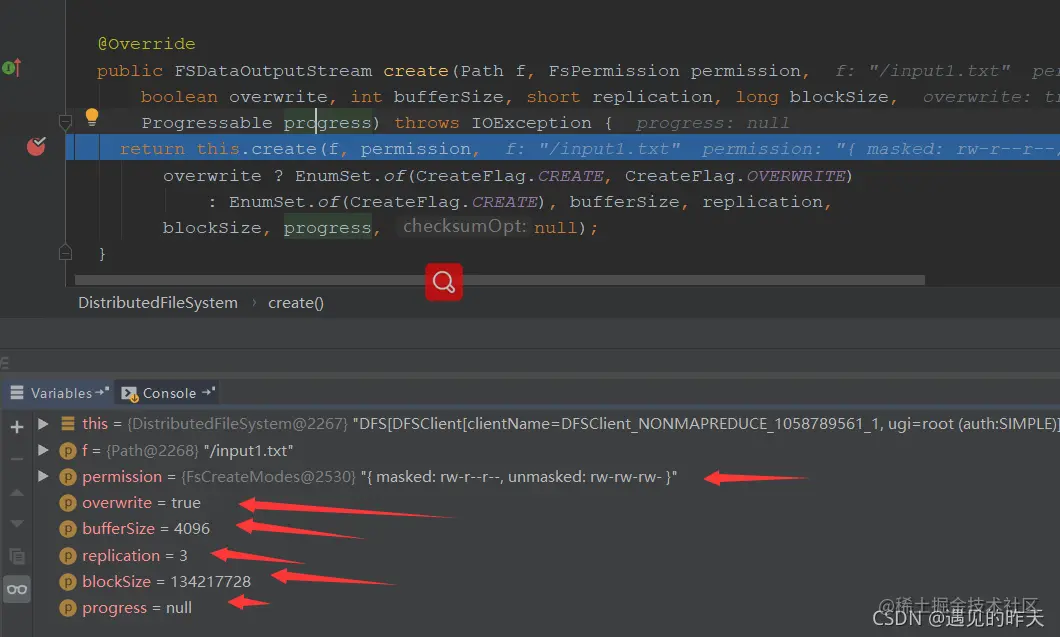Click the parameter icon beside replication
Viewport: 1060px width, 637px height.
click(68, 556)
